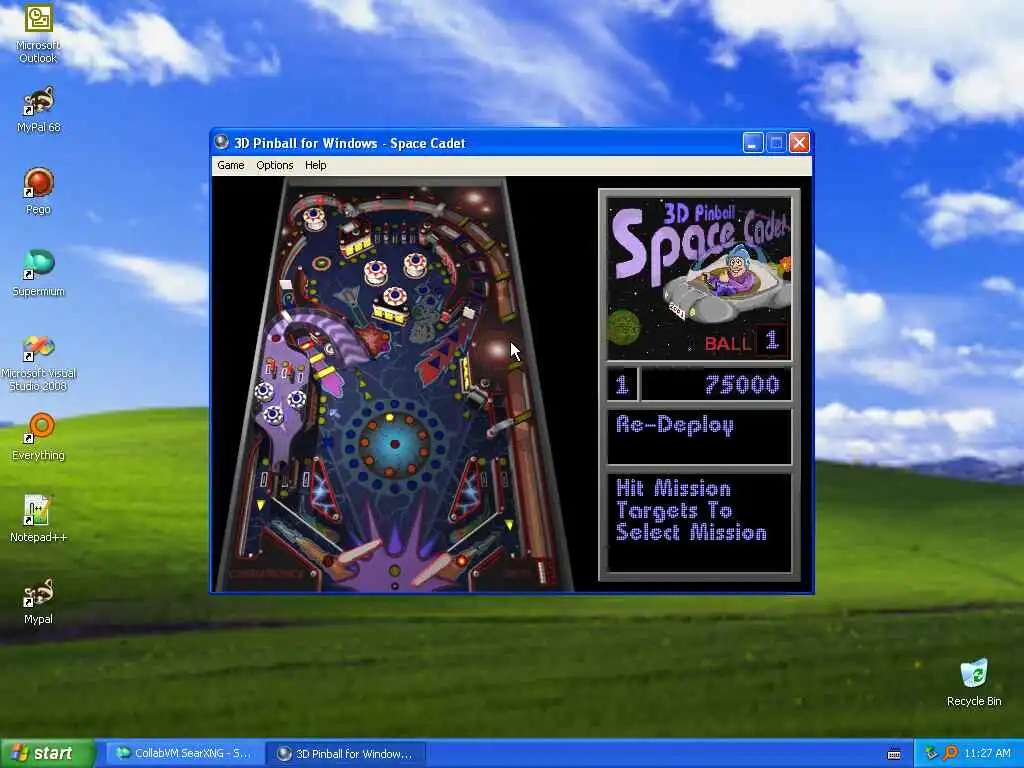Click the ball plunger on the pinball table
Image resolution: width=1024 pixels, height=768 pixels.
(541, 571)
